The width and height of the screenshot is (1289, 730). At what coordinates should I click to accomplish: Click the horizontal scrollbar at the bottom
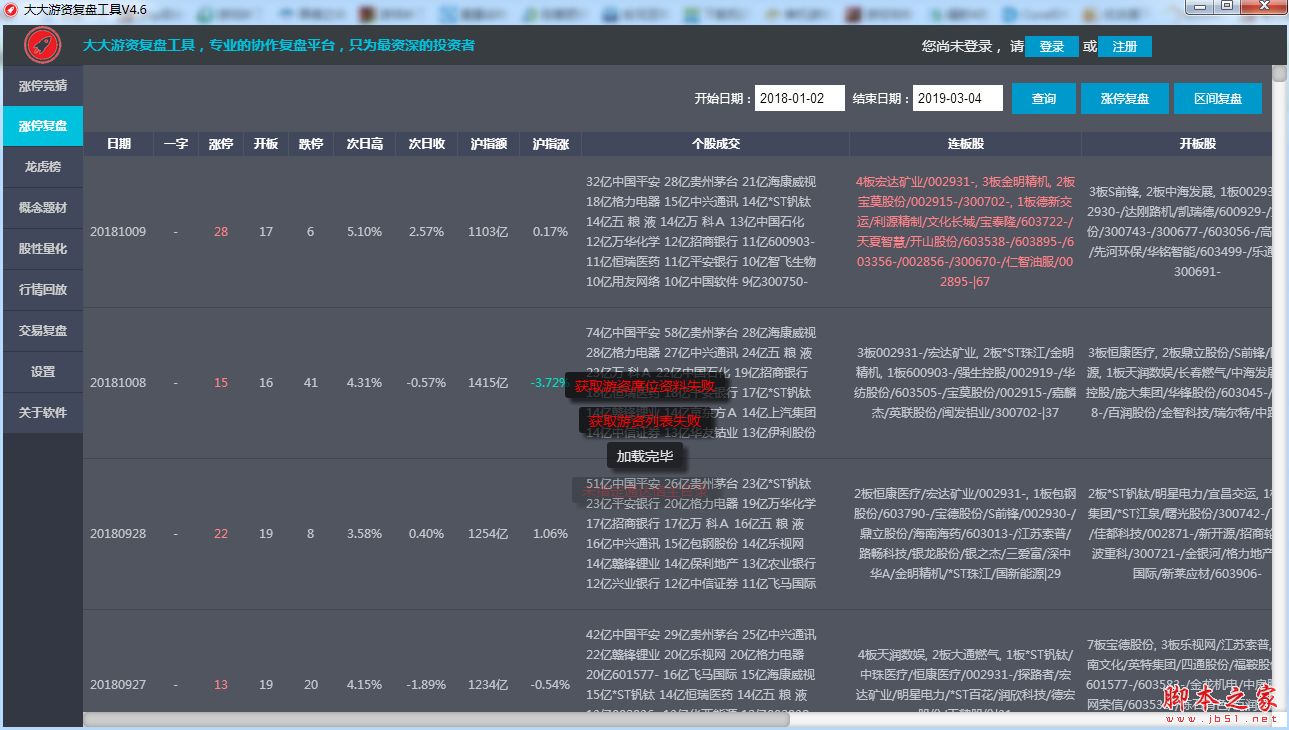(436, 719)
